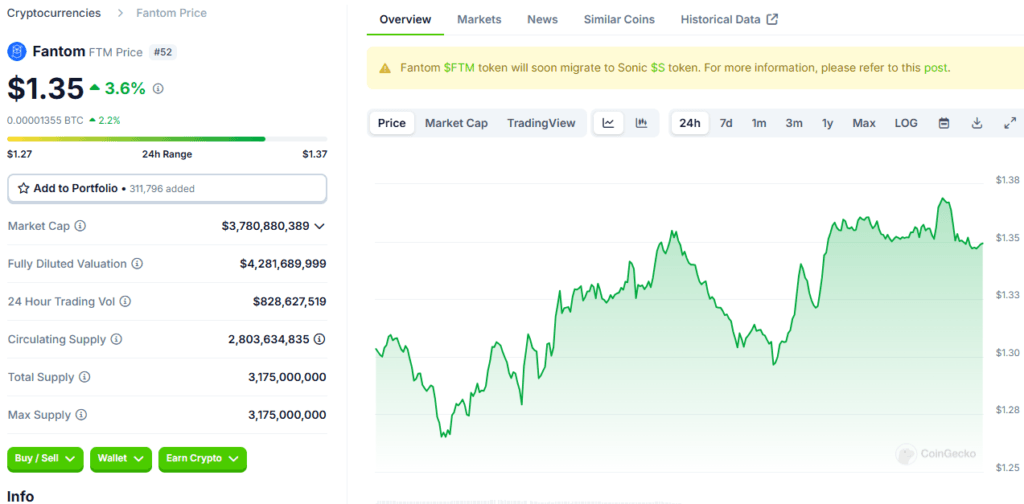1024x504 pixels.
Task: Click the $1.27 range low label
Action: [x=19, y=154]
